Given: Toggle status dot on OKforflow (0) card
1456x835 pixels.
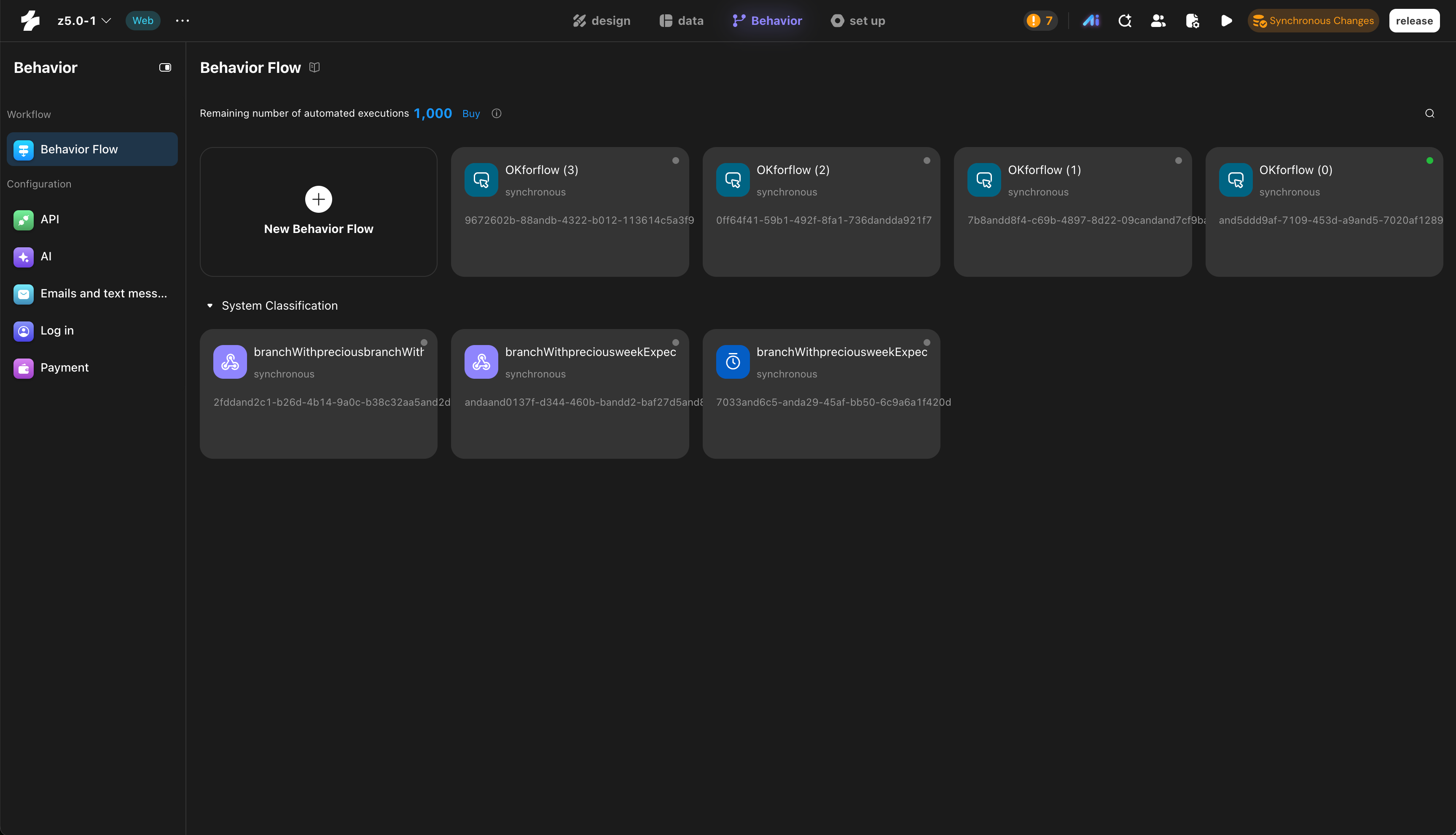Looking at the screenshot, I should point(1429,161).
